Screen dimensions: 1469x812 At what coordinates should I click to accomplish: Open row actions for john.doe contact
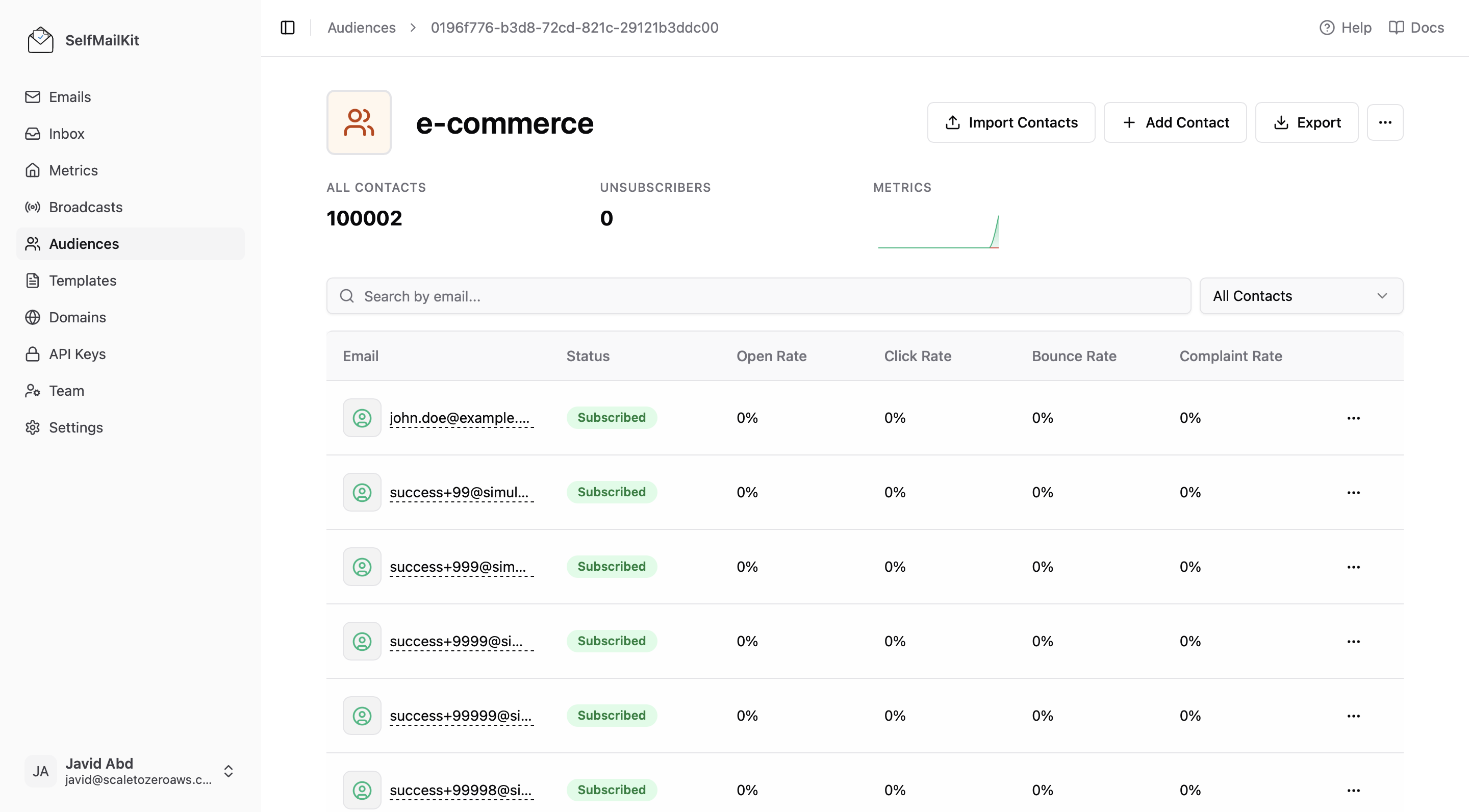(x=1353, y=418)
